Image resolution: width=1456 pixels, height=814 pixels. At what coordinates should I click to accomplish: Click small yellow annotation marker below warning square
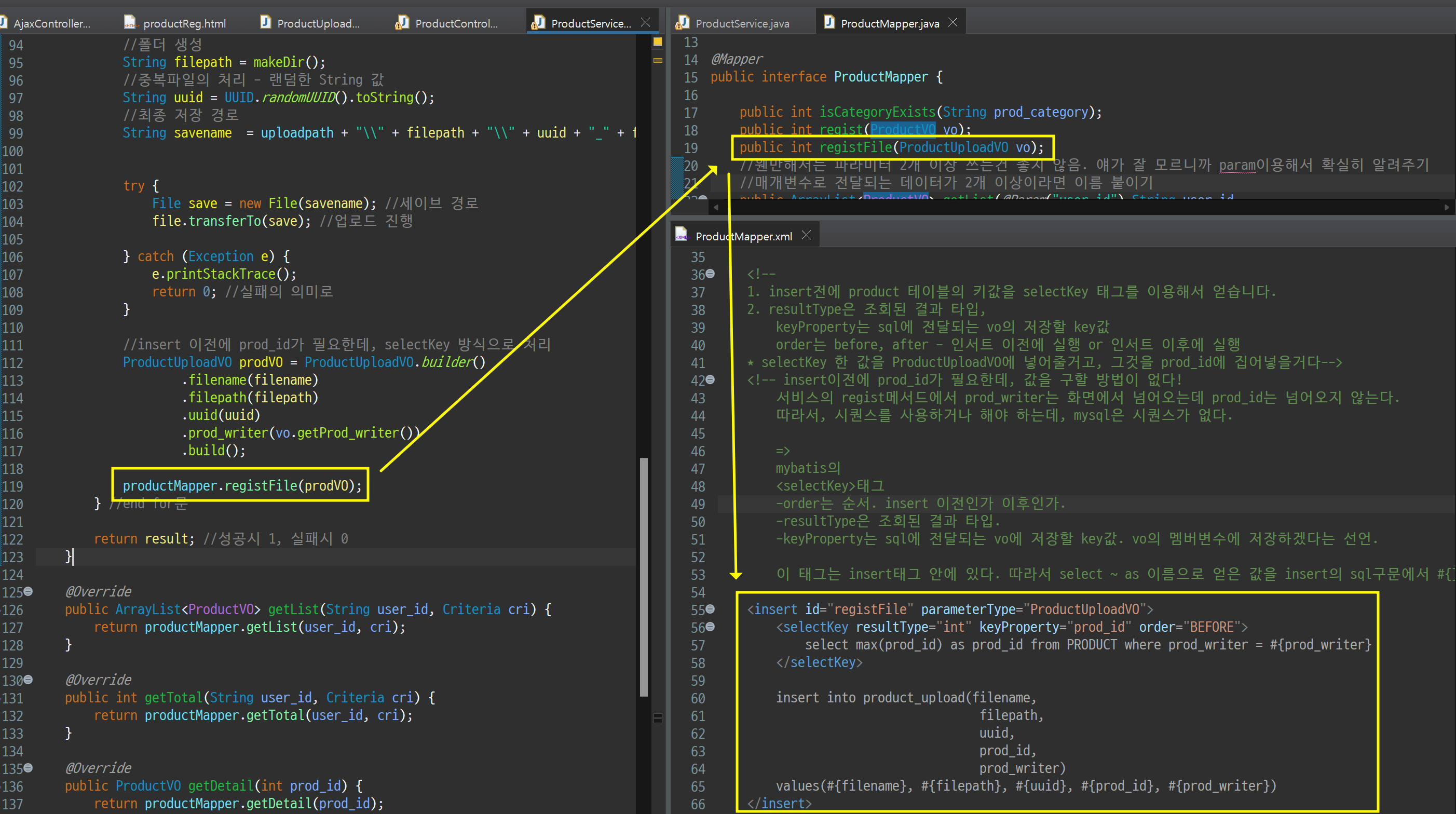(657, 60)
